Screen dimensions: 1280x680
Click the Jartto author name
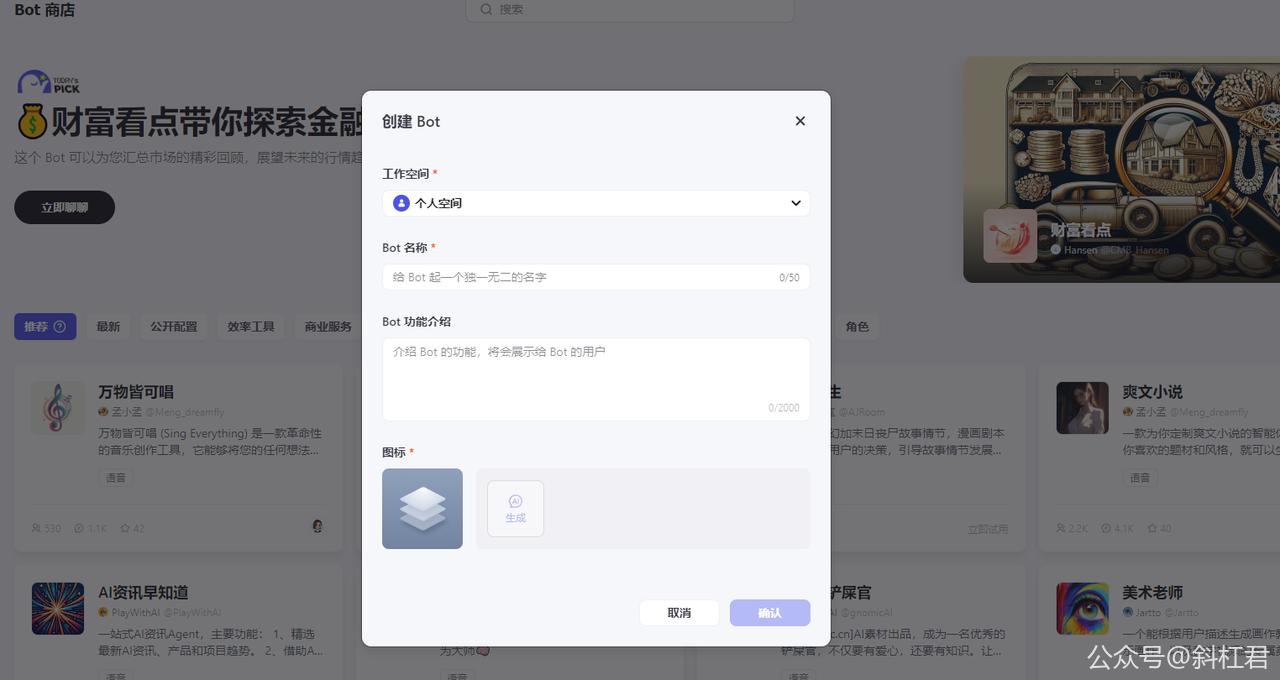click(x=1149, y=612)
